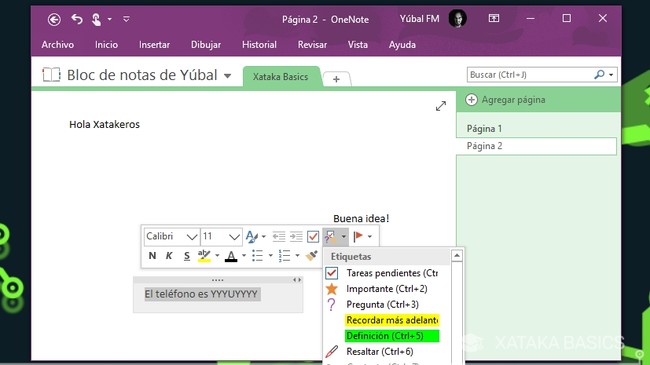Image resolution: width=650 pixels, height=365 pixels.
Task: Undo the last action
Action: click(x=77, y=19)
